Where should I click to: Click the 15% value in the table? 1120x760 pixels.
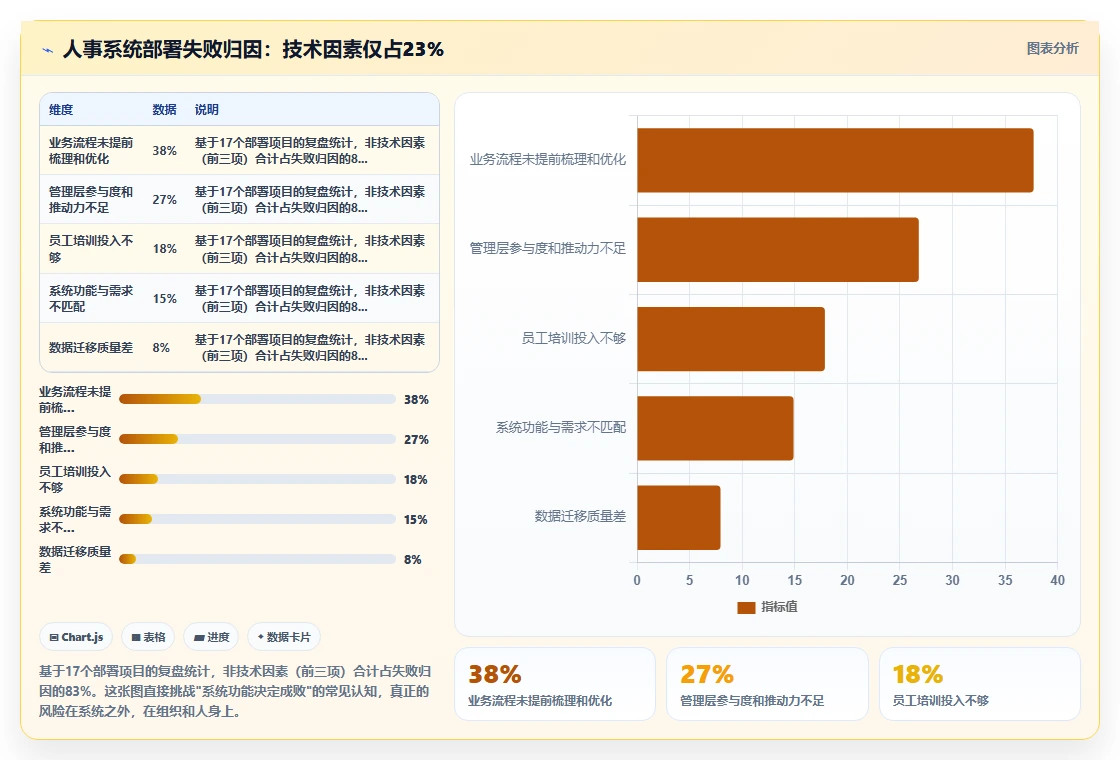[x=164, y=299]
